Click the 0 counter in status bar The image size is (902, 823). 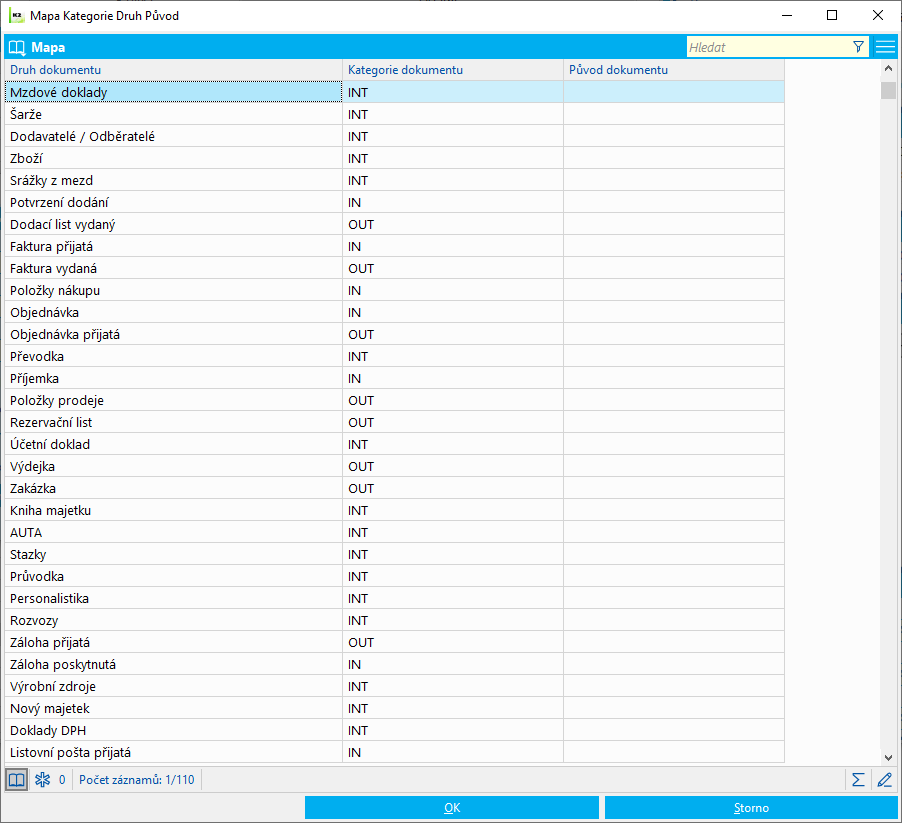tap(62, 780)
